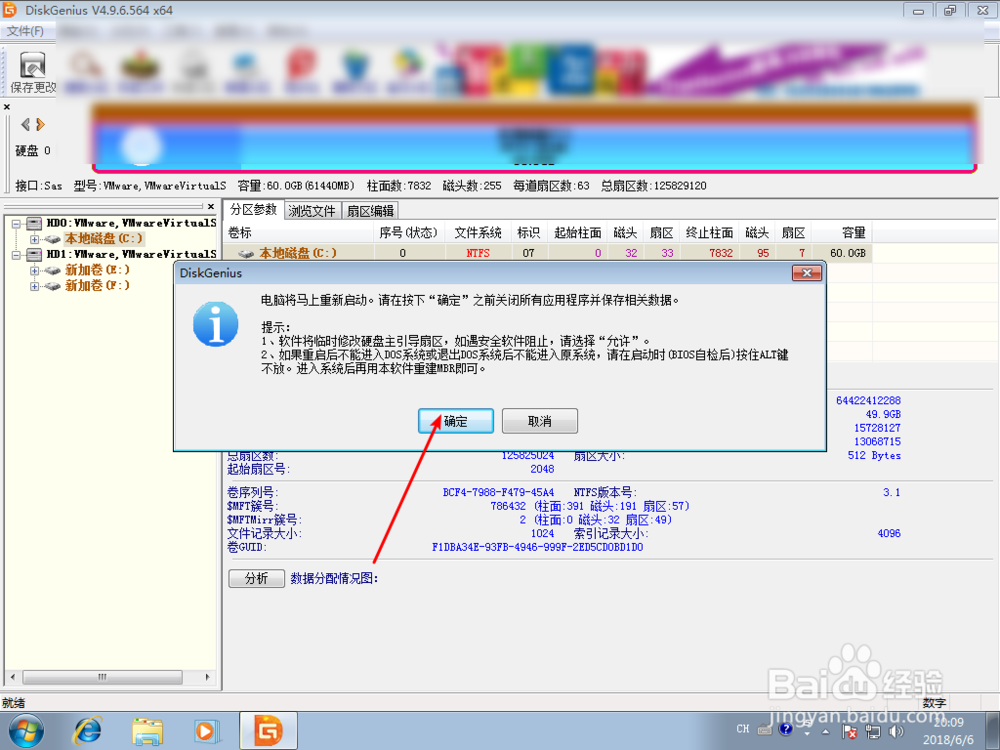This screenshot has height=750, width=1000.
Task: Go to next disk with right arrow
Action: pyautogui.click(x=40, y=124)
